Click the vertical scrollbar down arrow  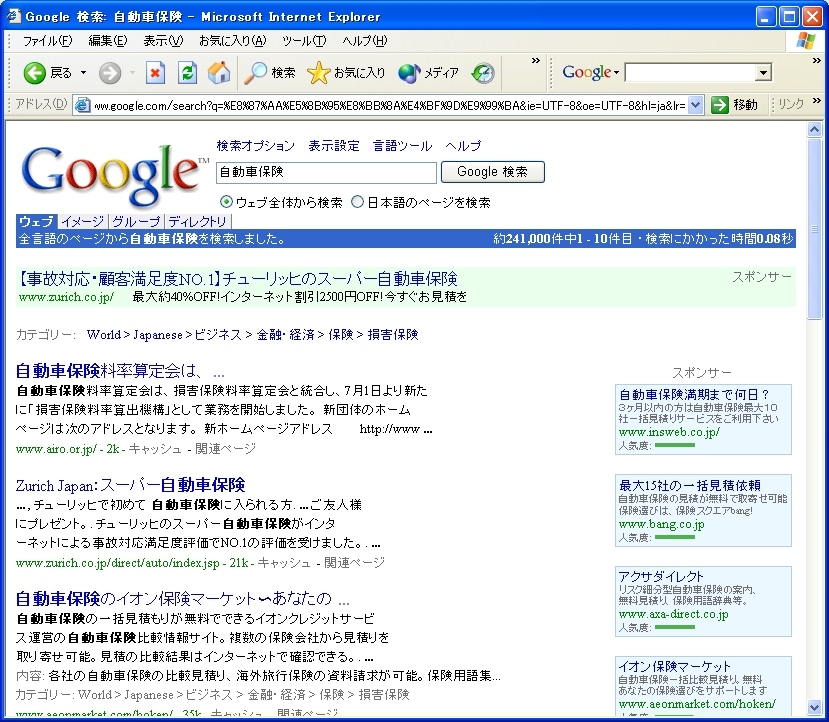[814, 707]
